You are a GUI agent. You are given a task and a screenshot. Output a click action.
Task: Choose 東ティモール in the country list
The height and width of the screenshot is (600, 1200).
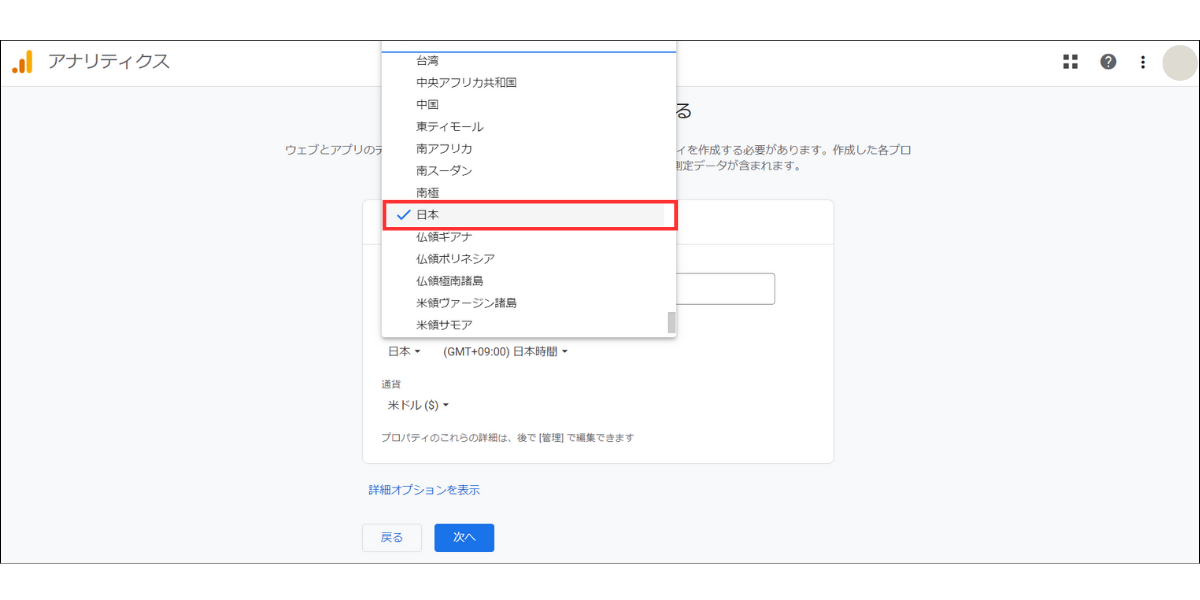pyautogui.click(x=529, y=127)
